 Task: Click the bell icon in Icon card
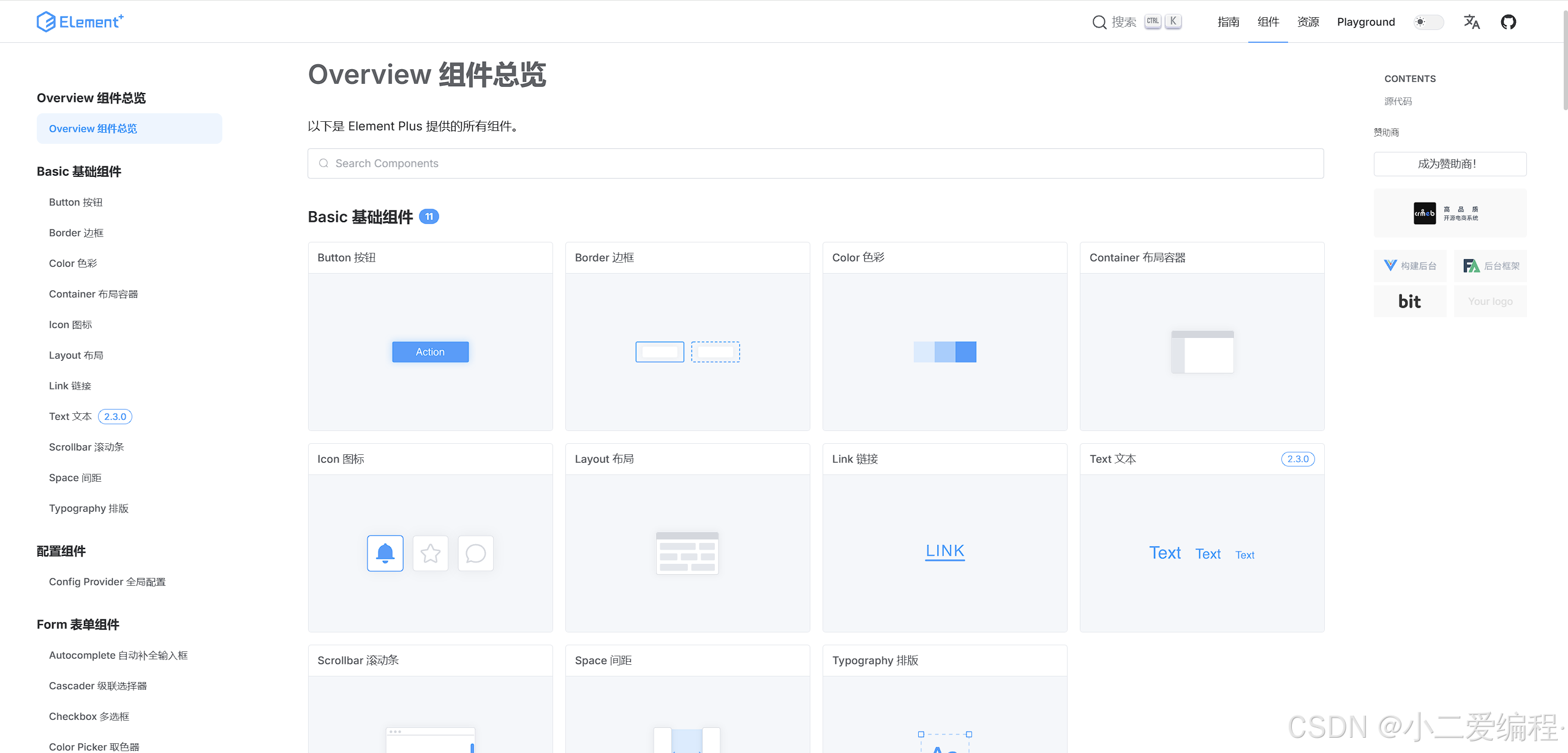[385, 553]
